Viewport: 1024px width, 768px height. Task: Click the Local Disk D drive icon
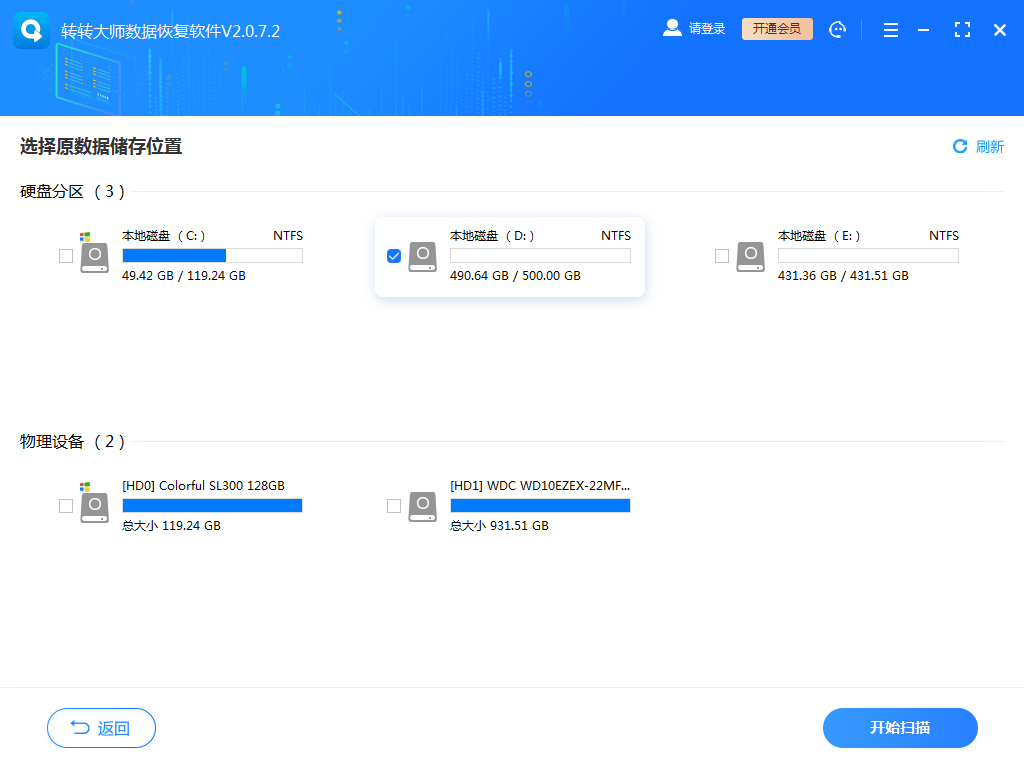(423, 256)
